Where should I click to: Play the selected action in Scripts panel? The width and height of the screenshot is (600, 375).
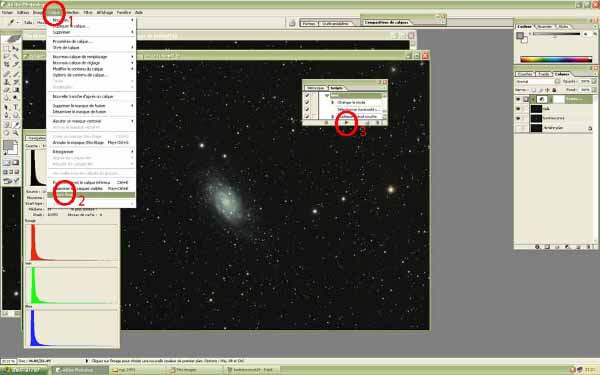click(x=347, y=122)
